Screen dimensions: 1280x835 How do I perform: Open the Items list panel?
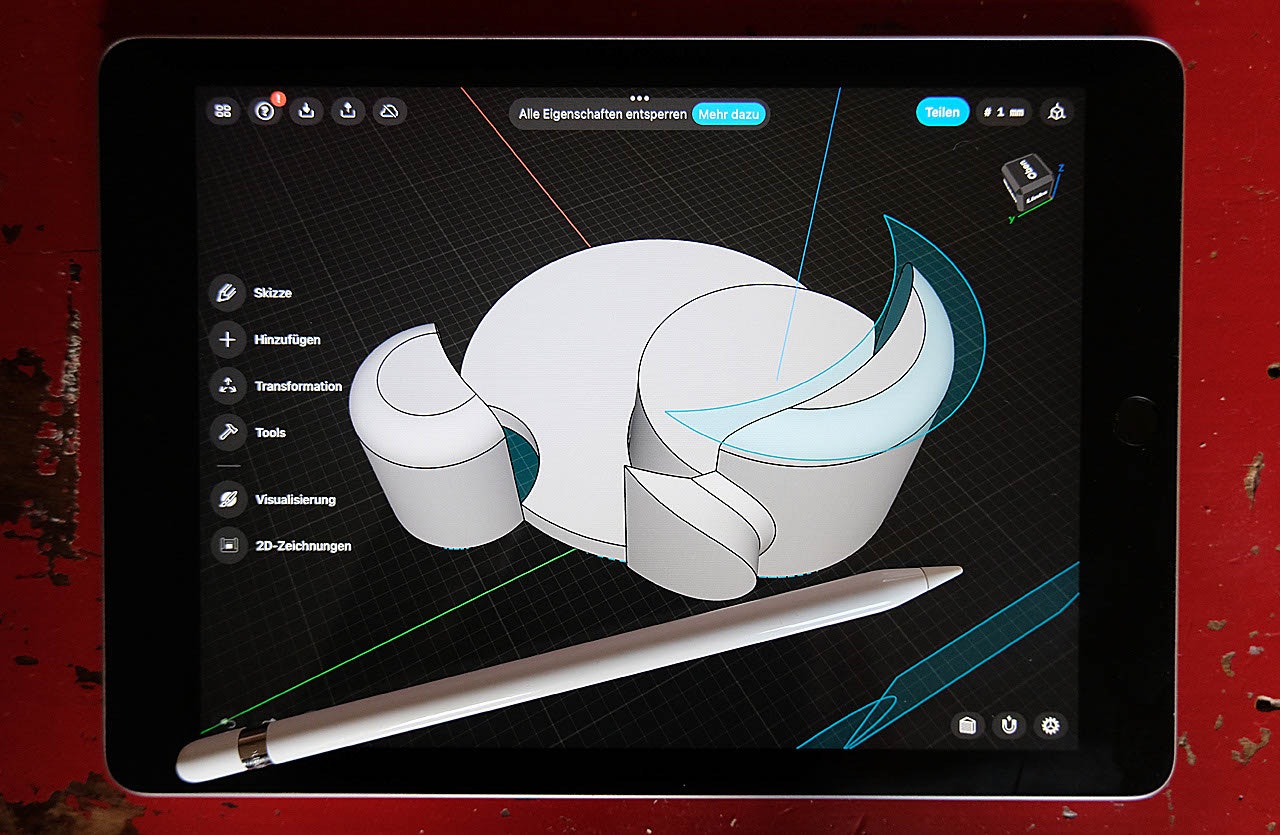click(965, 726)
